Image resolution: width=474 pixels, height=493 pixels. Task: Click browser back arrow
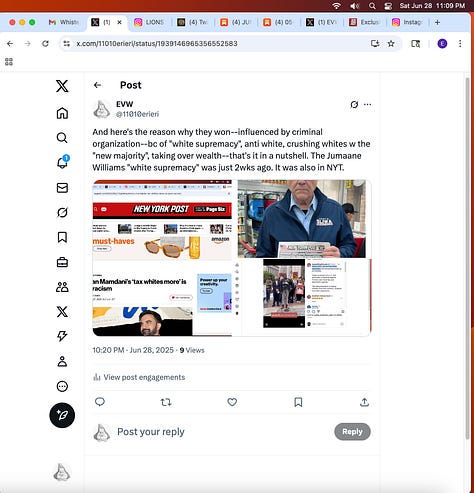[x=10, y=44]
